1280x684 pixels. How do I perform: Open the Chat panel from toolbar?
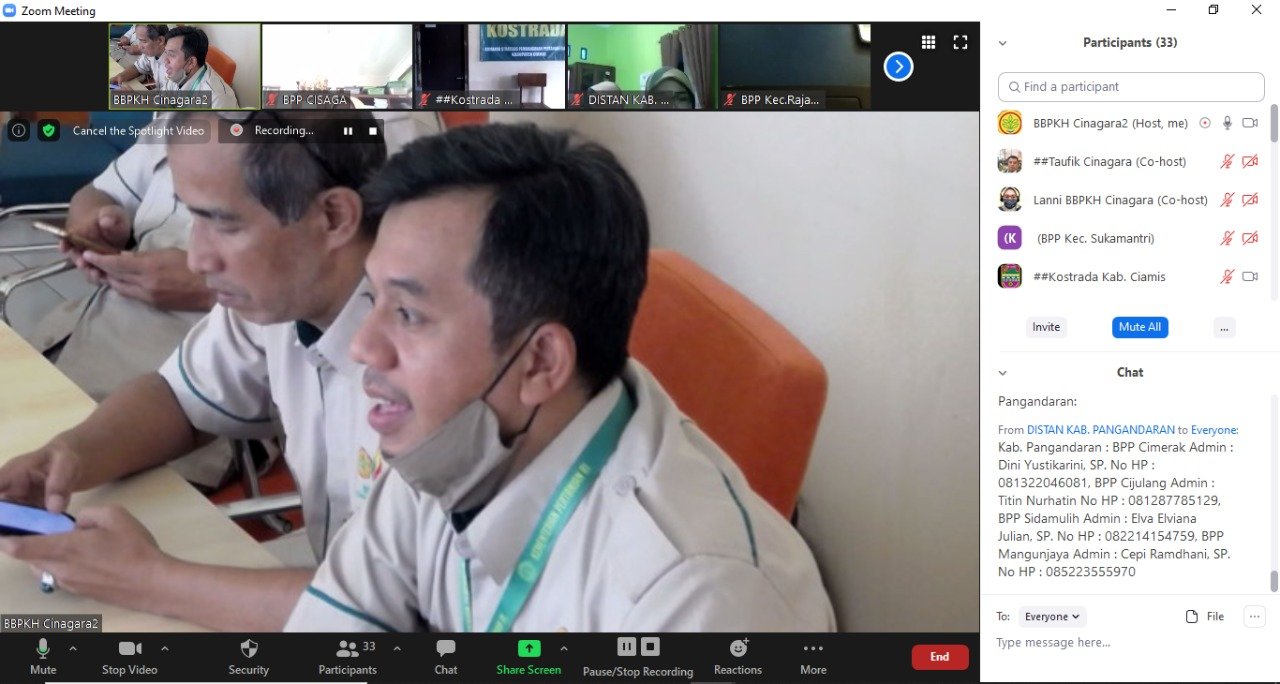coord(446,649)
